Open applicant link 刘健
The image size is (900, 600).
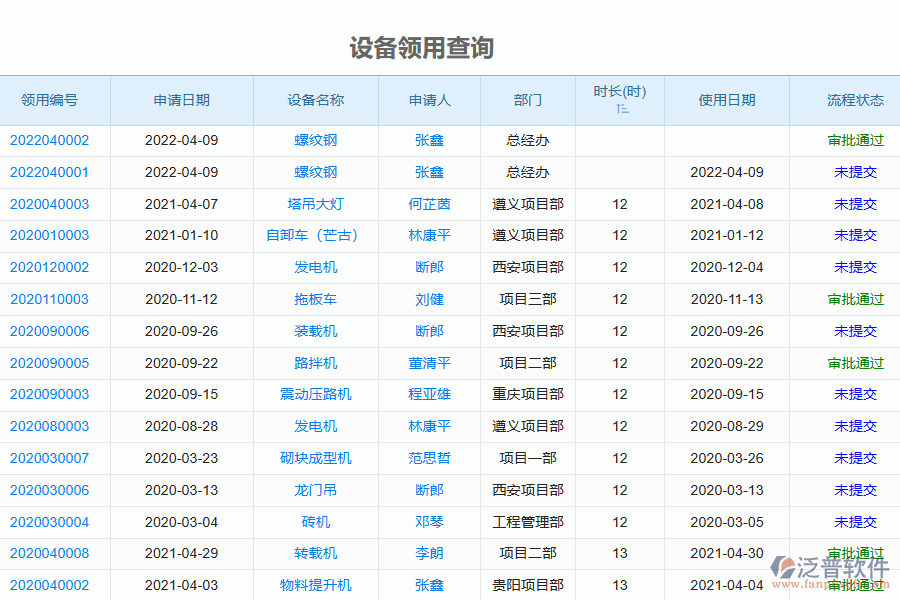coord(429,299)
